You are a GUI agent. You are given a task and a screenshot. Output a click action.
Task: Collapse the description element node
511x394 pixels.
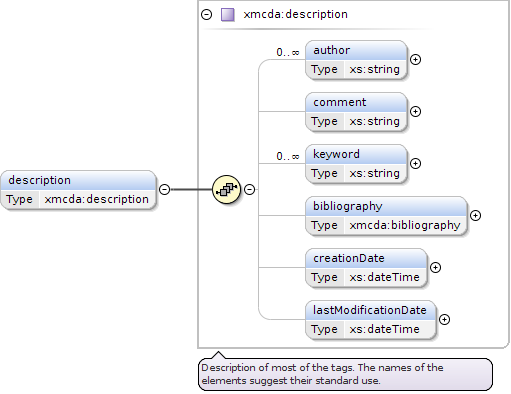click(164, 189)
